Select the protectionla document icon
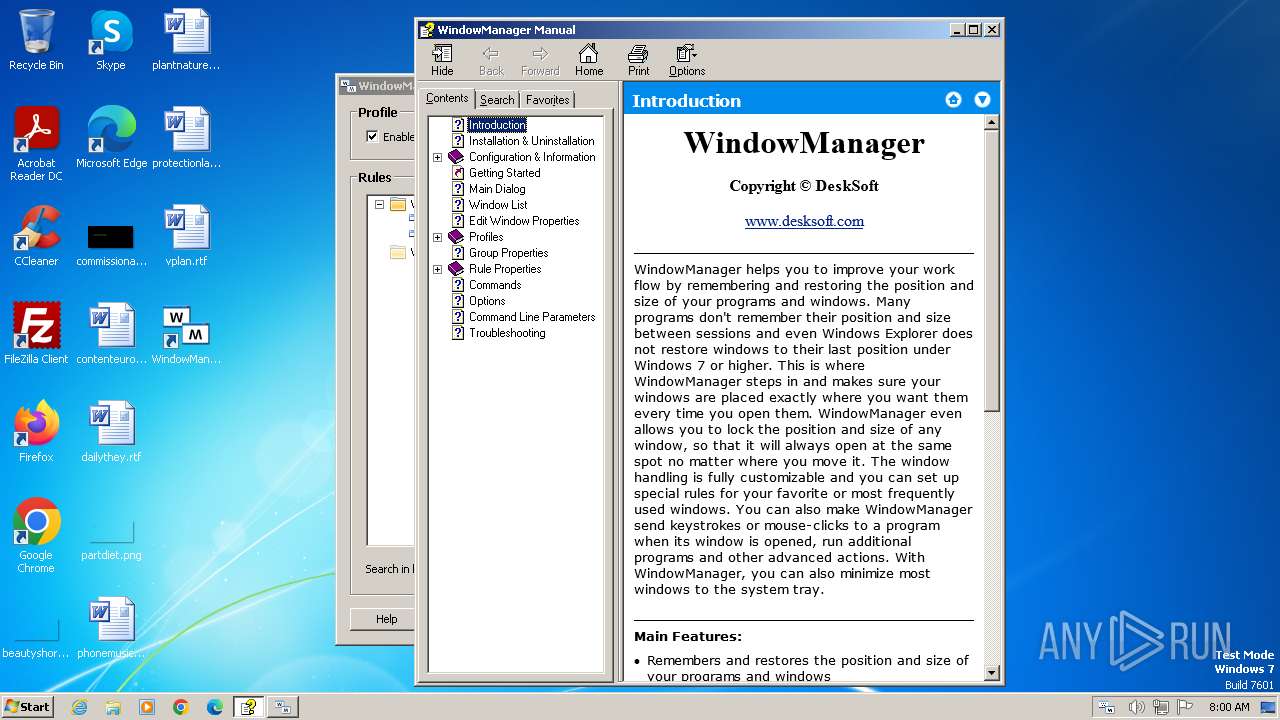 [186, 138]
